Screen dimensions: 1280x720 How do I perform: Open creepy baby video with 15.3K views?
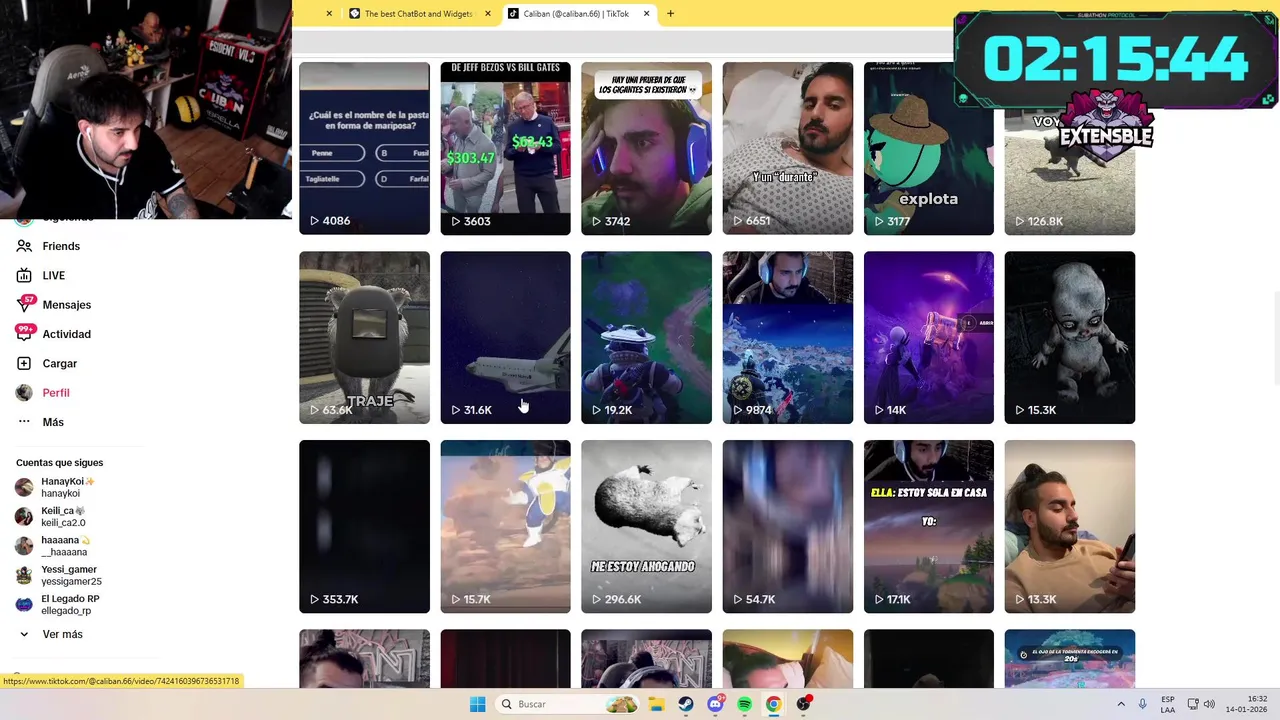(x=1069, y=337)
